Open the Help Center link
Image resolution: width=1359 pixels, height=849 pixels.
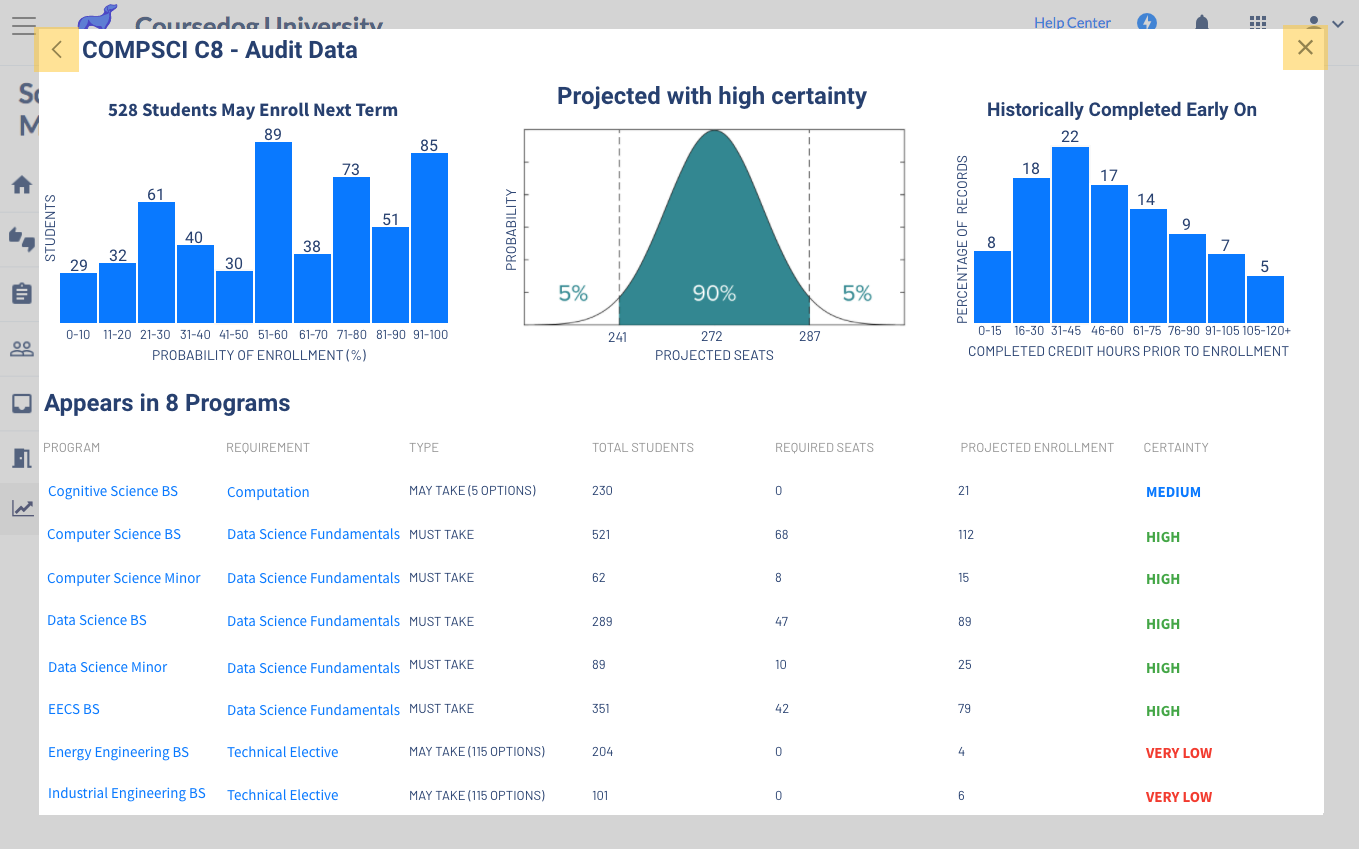pyautogui.click(x=1072, y=22)
